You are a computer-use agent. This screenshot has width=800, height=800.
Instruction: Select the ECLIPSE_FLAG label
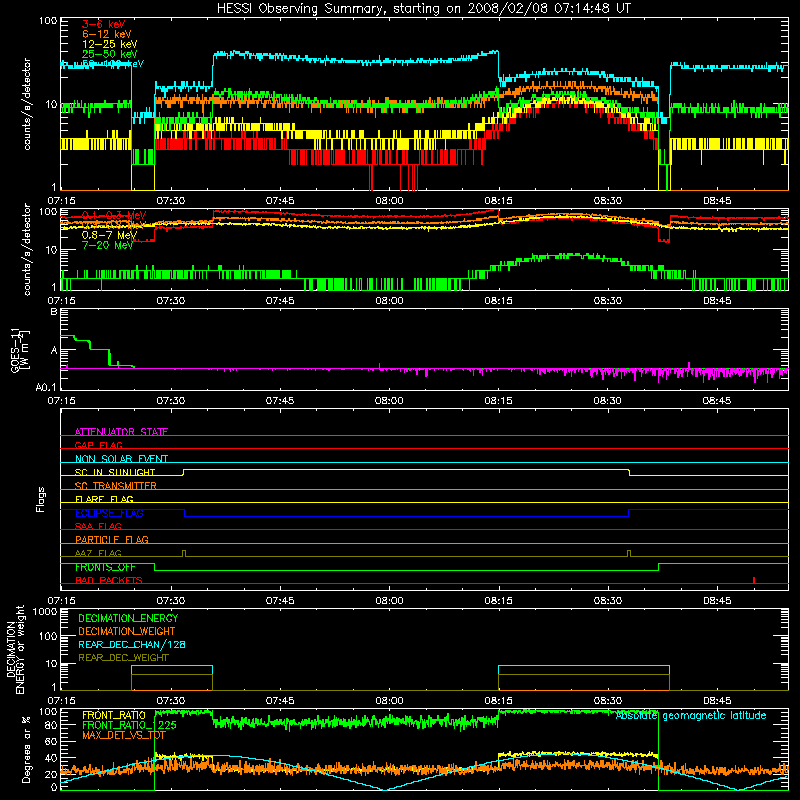click(109, 513)
